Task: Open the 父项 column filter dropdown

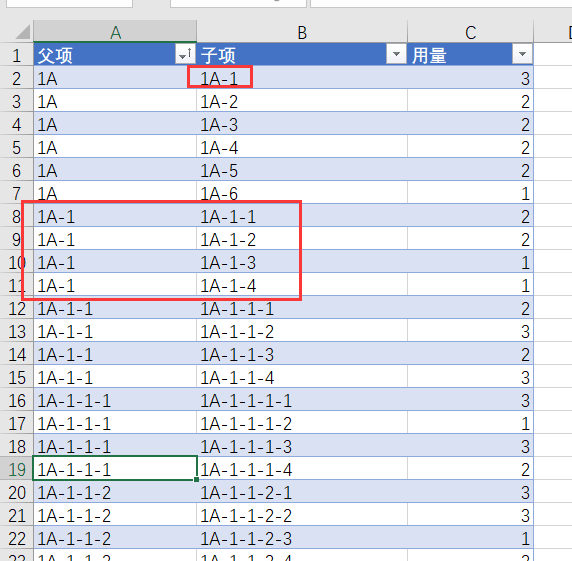Action: click(185, 55)
